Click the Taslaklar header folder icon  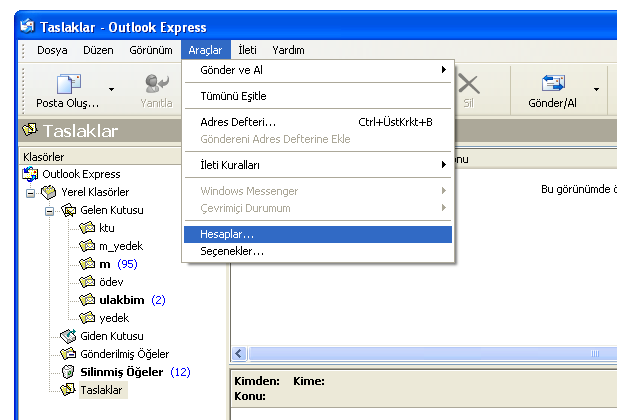pyautogui.click(x=30, y=130)
